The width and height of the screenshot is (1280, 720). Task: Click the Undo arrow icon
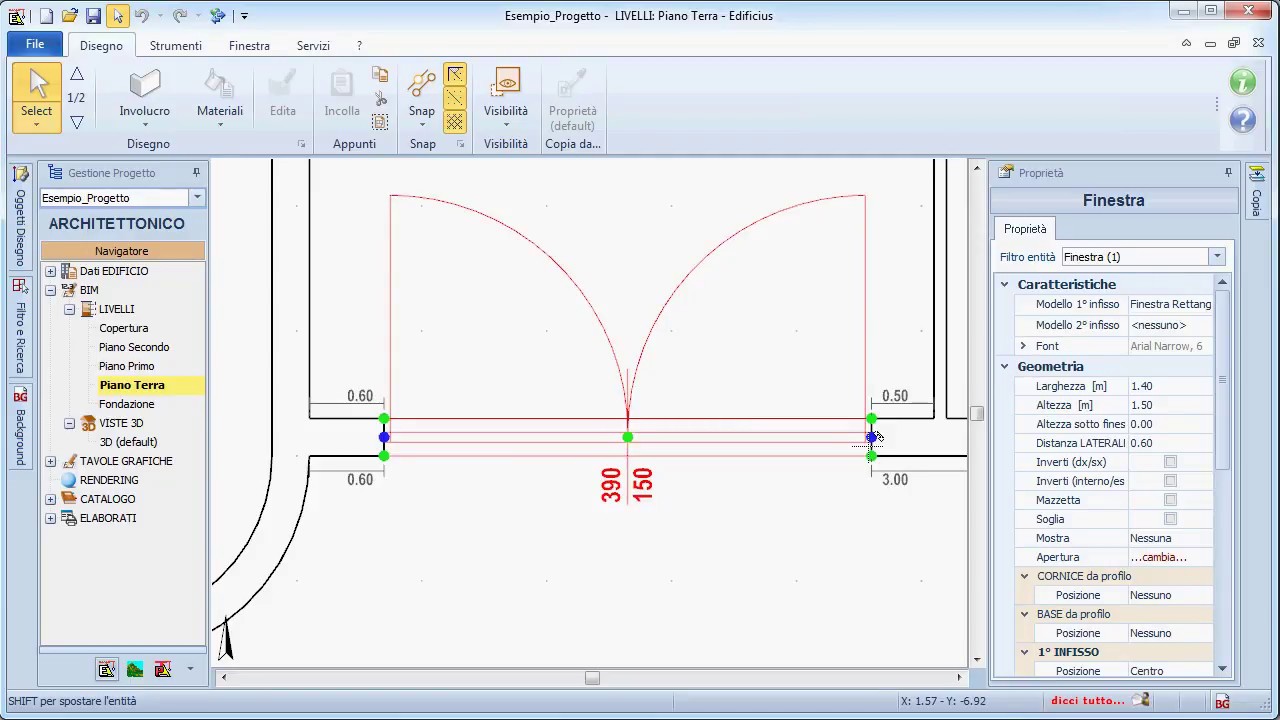coord(141,16)
